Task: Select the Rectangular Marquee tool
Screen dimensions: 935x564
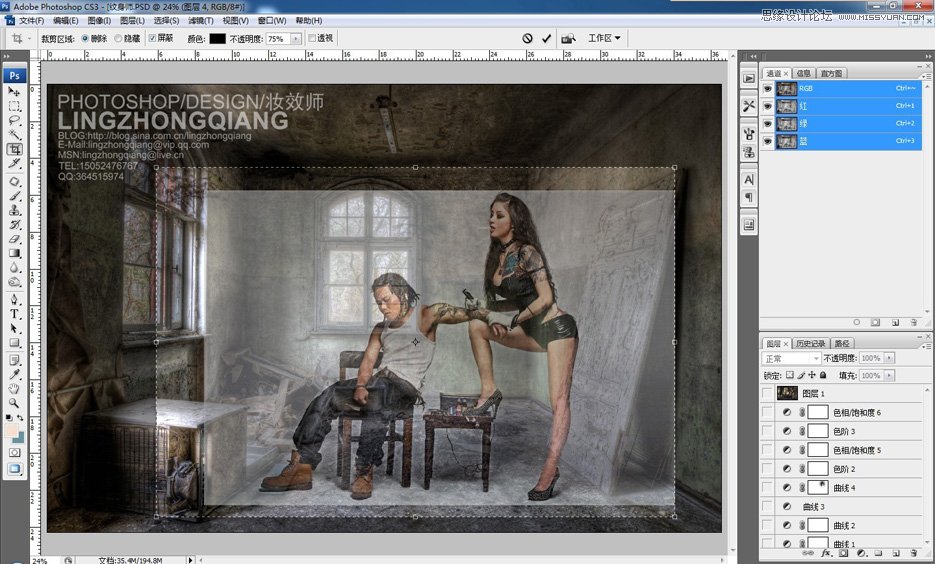Action: click(x=15, y=106)
